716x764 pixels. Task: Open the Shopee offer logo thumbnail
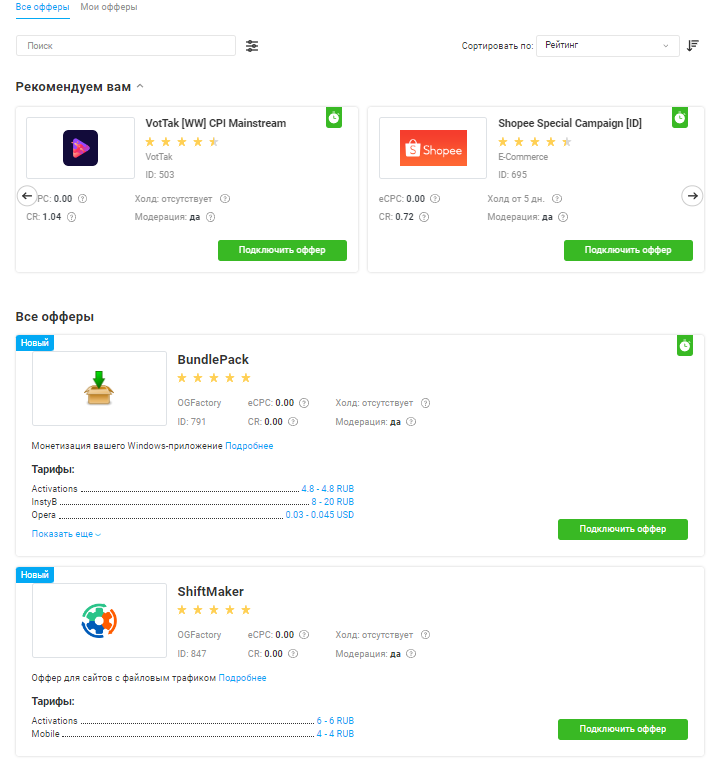point(433,148)
